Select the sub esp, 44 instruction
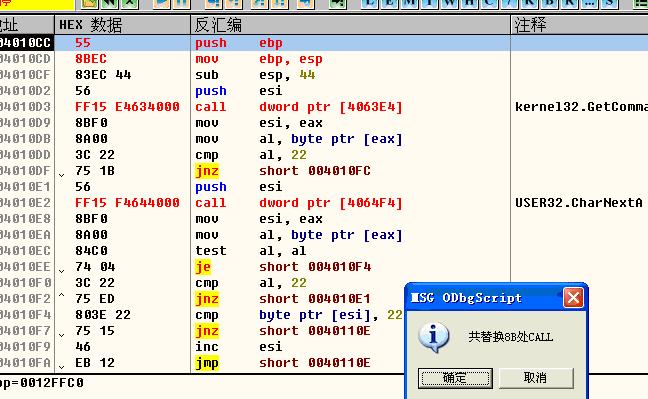 coord(255,75)
